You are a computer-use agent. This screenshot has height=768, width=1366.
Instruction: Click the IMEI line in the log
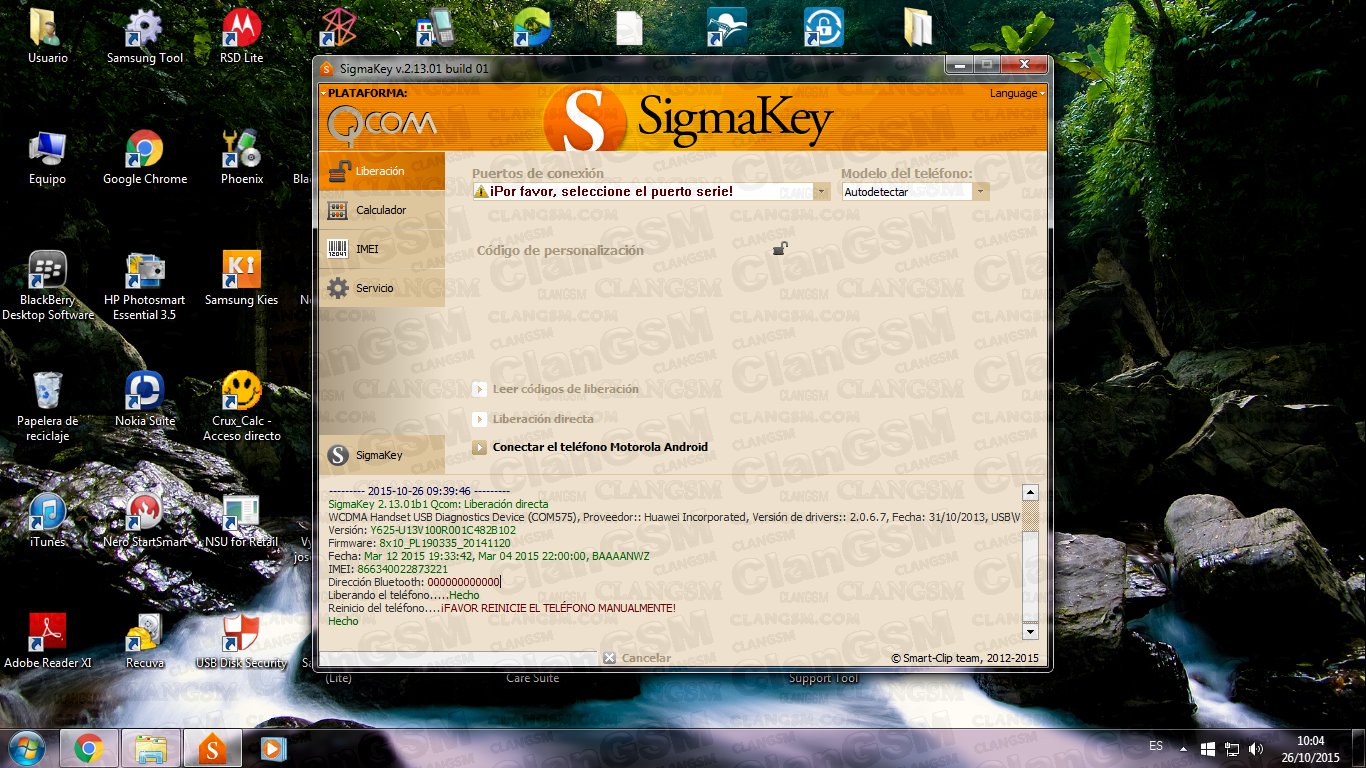(388, 569)
